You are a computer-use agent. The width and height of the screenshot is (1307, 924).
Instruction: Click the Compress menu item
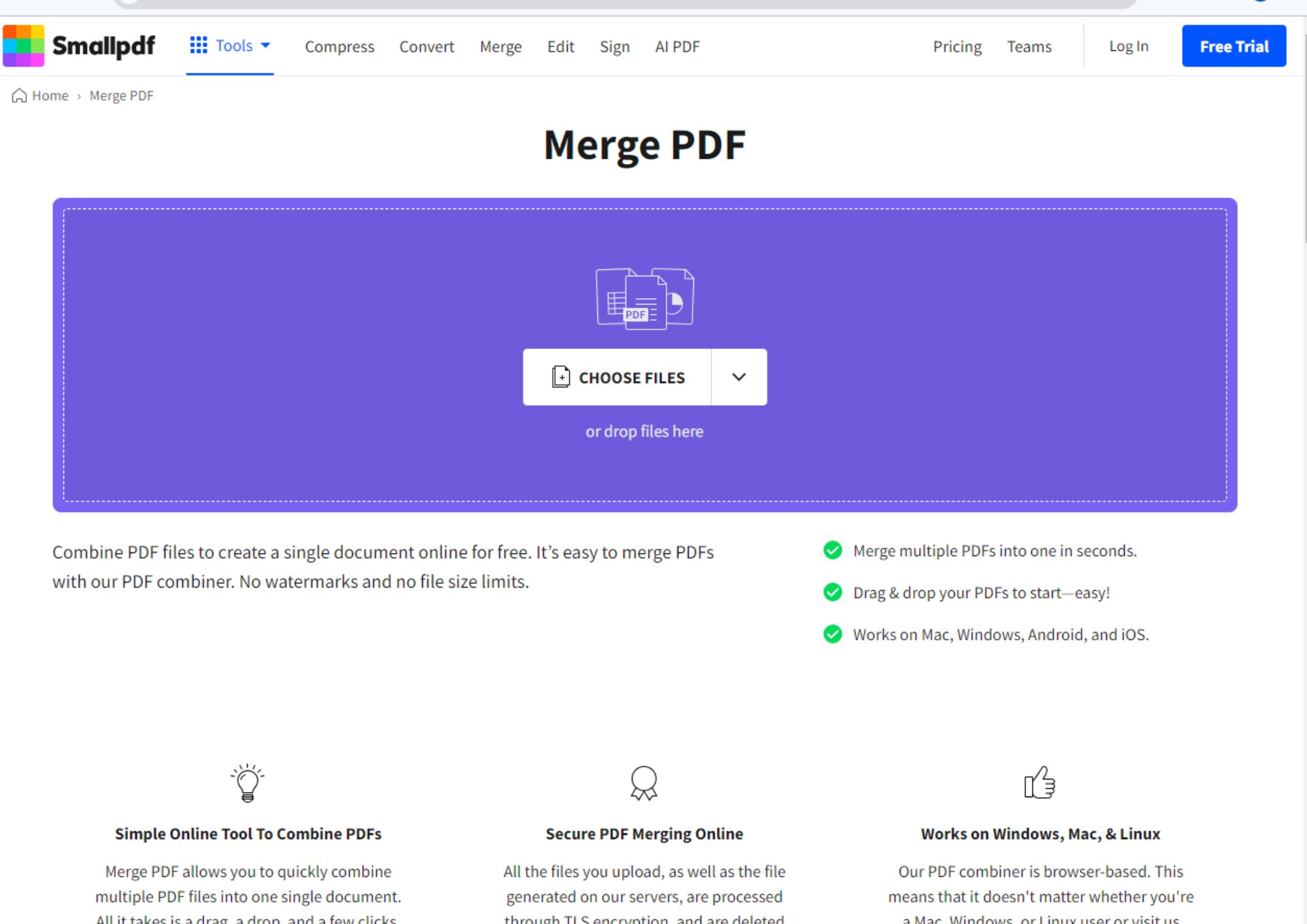[340, 46]
